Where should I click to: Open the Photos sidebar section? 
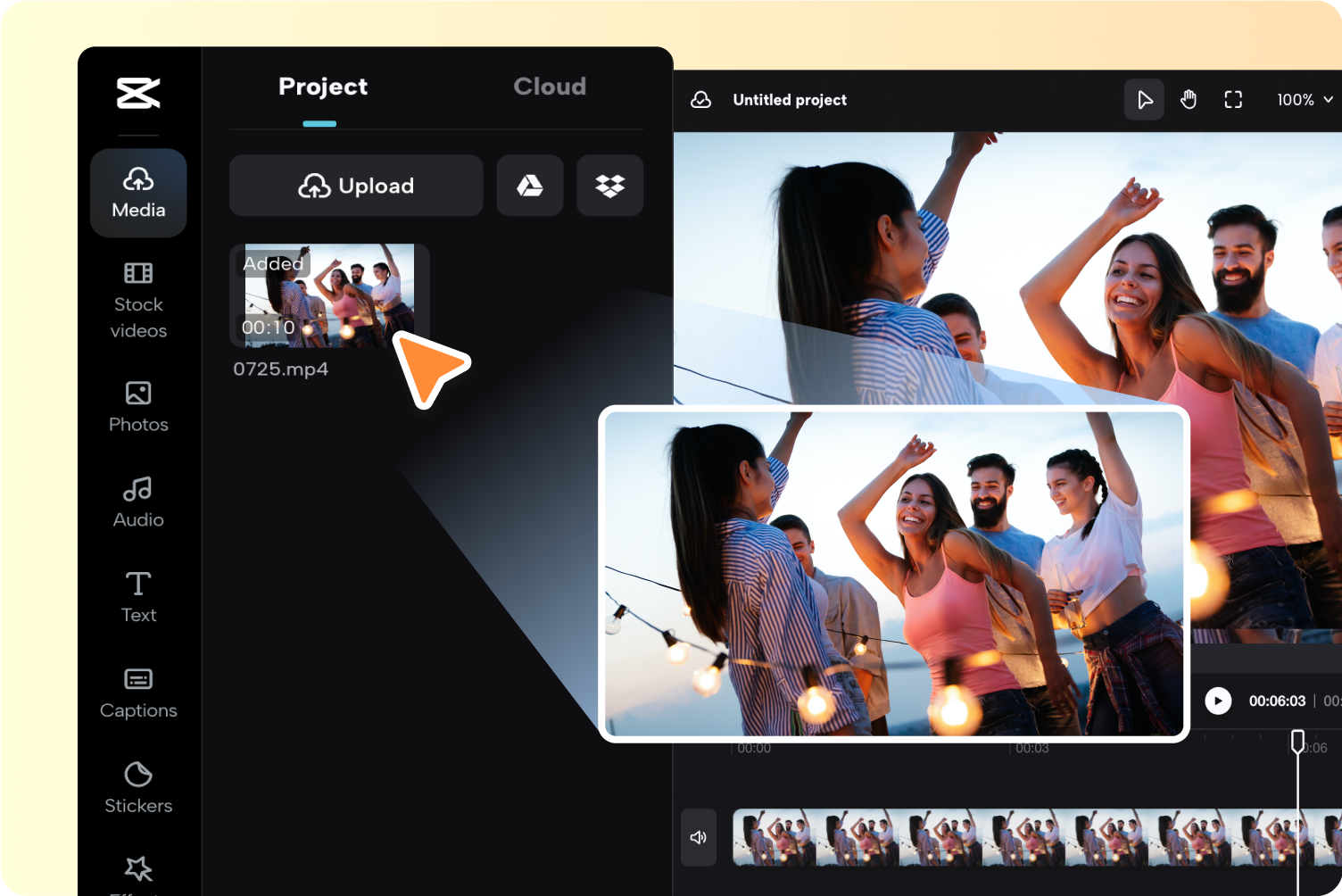point(138,407)
